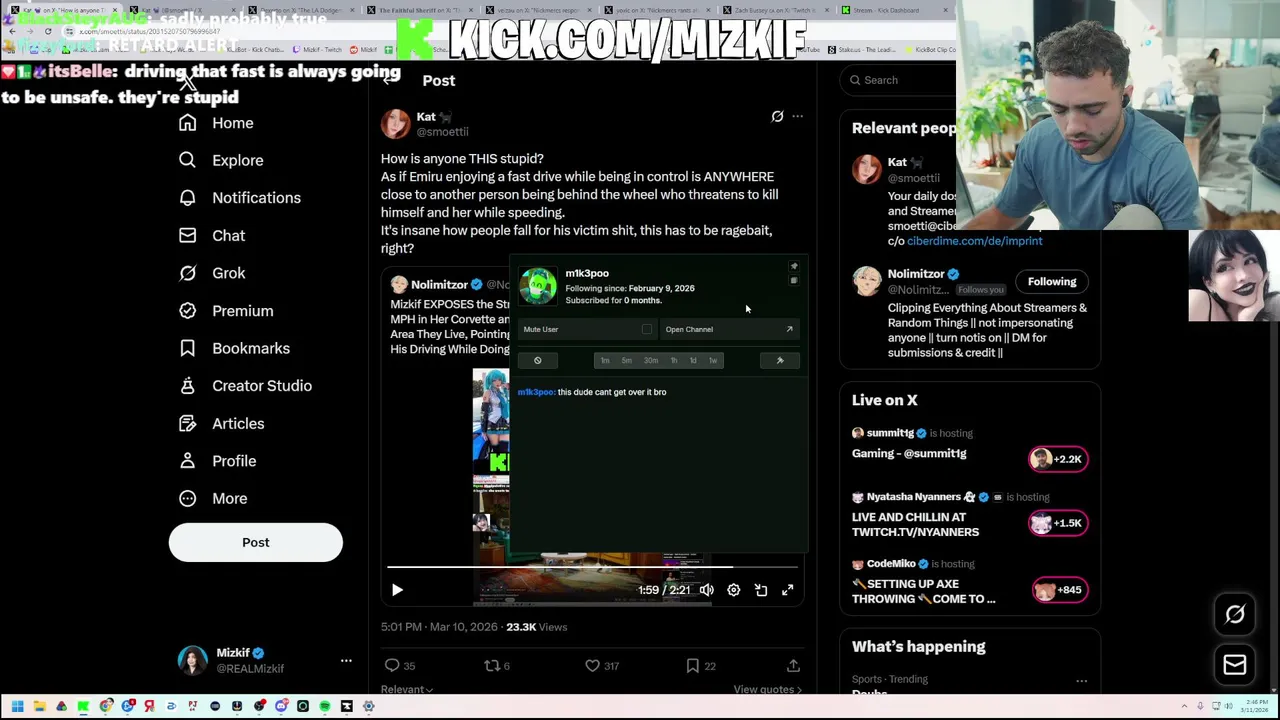Open Profile from the sidebar
Screen dimensions: 1280x720
pos(217,461)
